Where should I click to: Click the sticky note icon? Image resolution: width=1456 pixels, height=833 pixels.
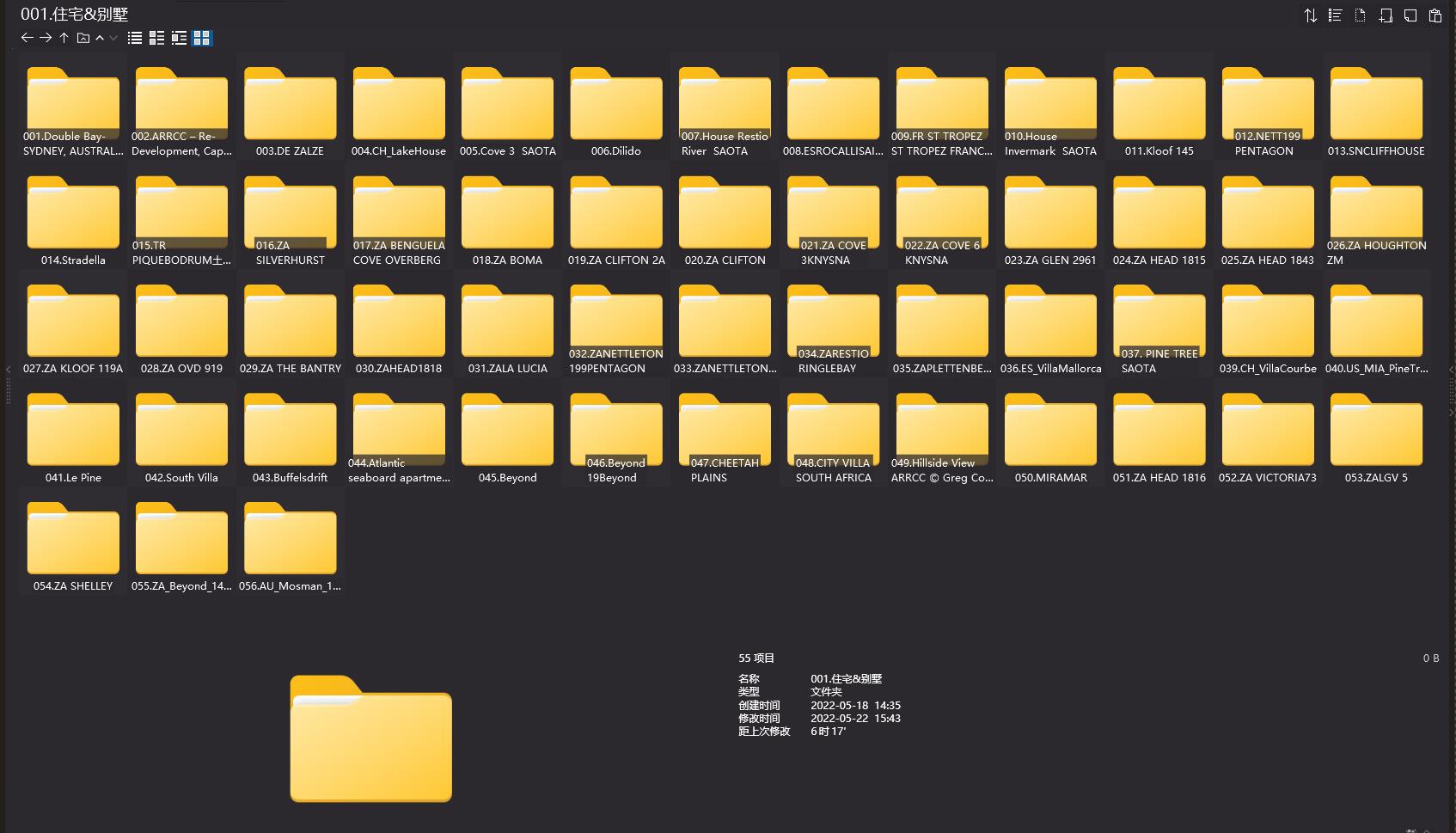(1410, 15)
